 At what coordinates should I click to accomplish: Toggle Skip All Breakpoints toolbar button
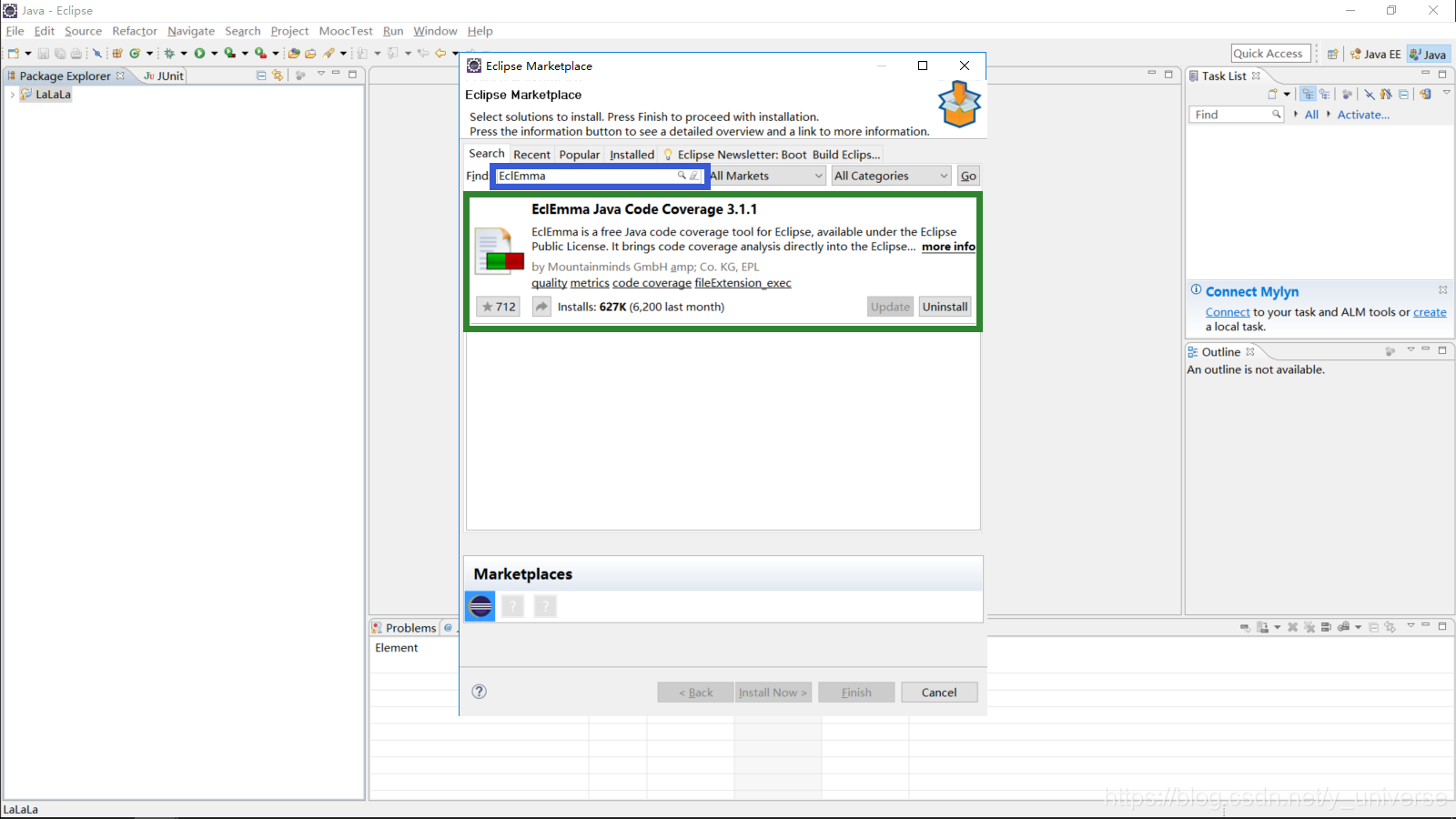(x=96, y=54)
